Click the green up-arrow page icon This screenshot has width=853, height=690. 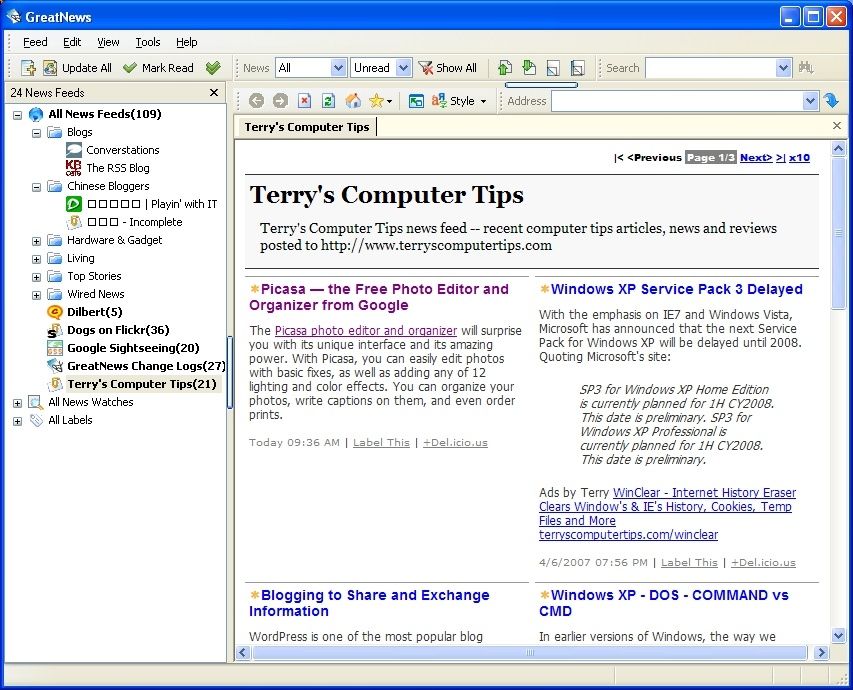pyautogui.click(x=505, y=68)
